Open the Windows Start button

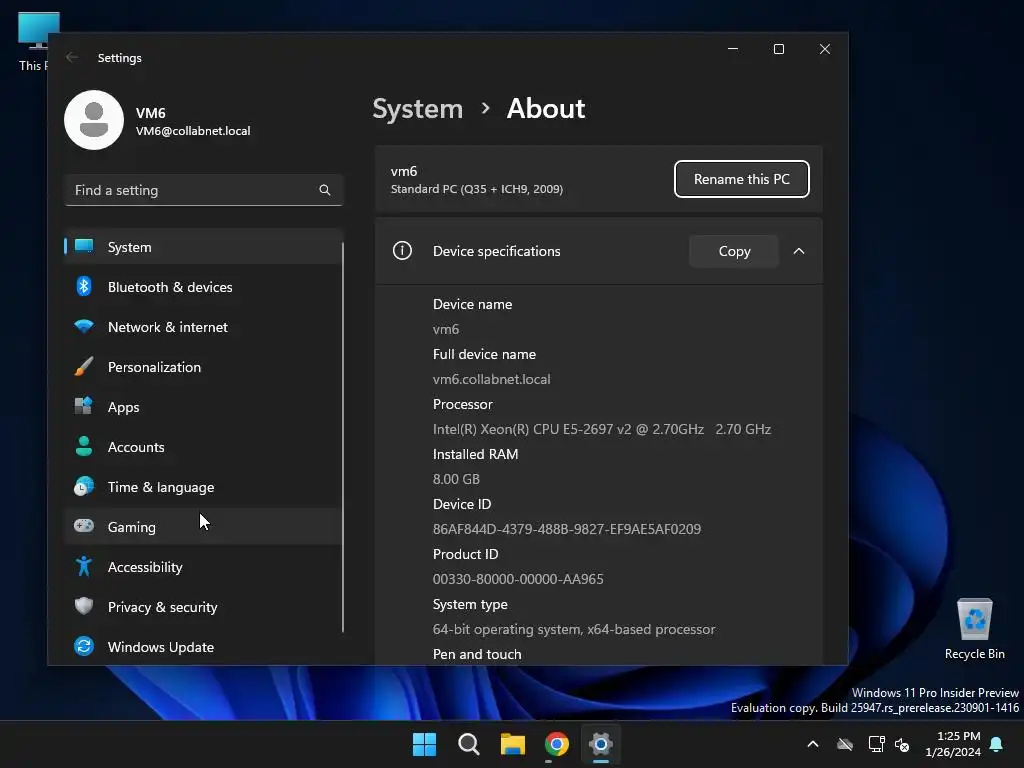(424, 744)
